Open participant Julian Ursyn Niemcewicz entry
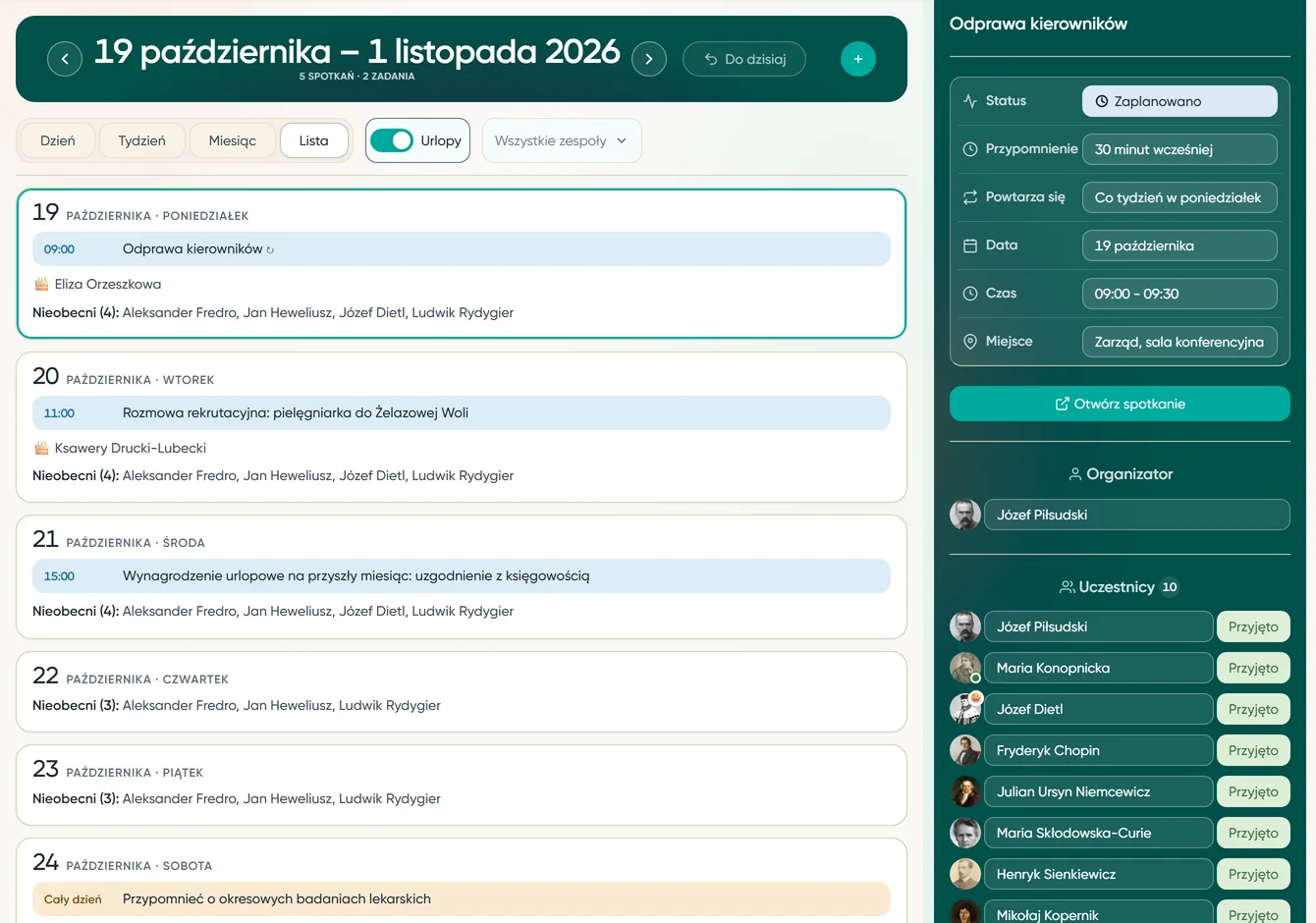 coord(1099,791)
